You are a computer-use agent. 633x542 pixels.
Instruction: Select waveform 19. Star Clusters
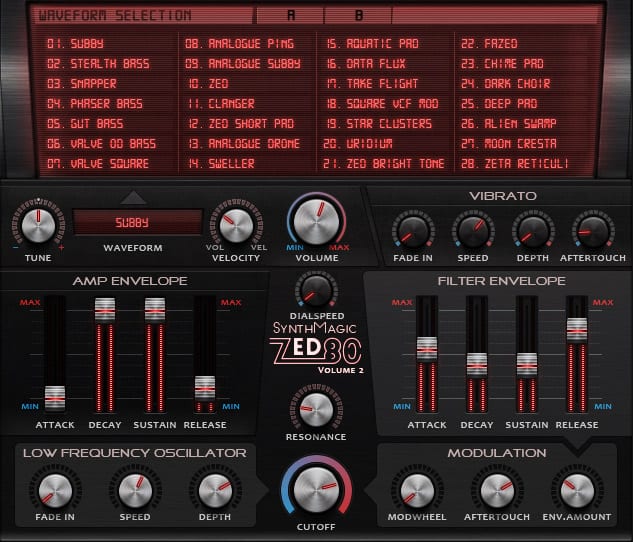[x=379, y=123]
